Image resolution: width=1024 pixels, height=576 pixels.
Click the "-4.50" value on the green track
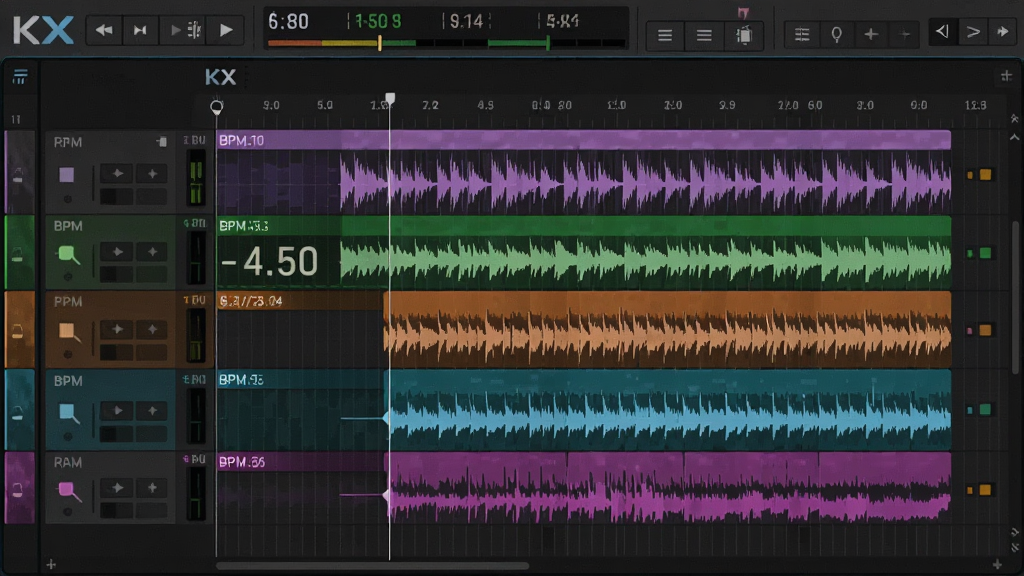269,261
